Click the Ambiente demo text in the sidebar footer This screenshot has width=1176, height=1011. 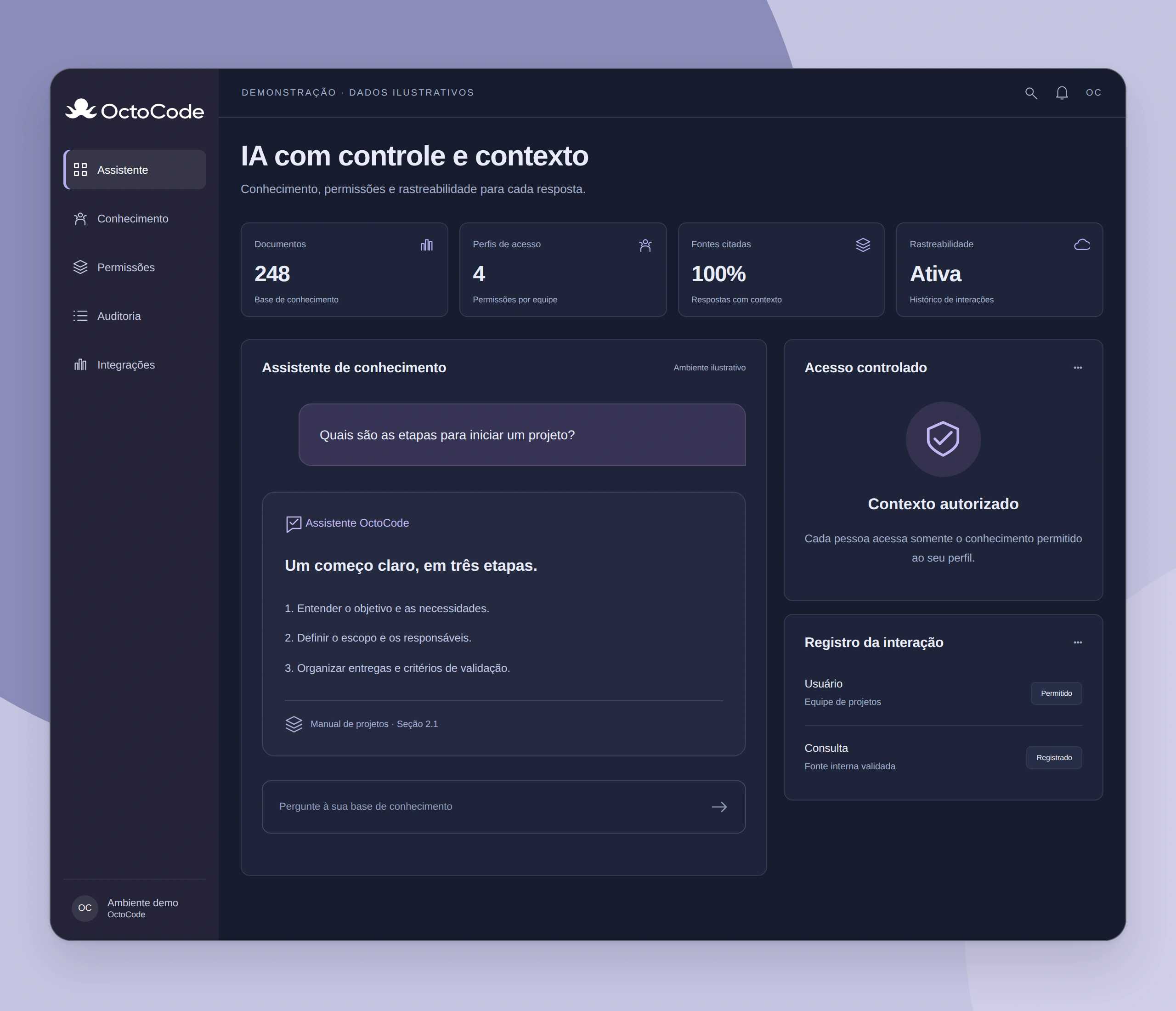(x=142, y=903)
